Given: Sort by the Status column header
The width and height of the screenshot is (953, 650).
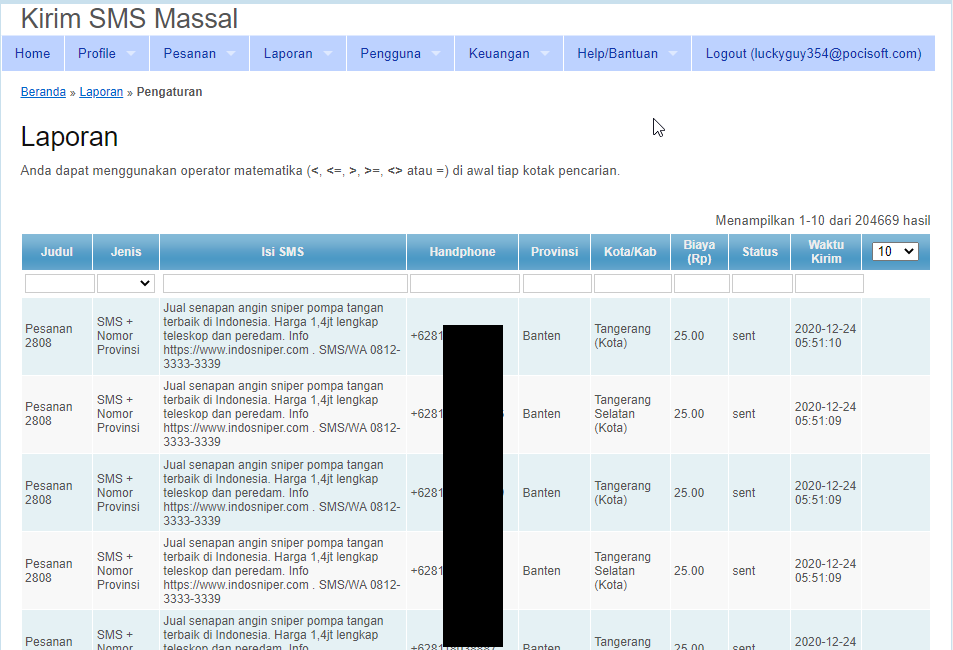Looking at the screenshot, I should pyautogui.click(x=760, y=252).
